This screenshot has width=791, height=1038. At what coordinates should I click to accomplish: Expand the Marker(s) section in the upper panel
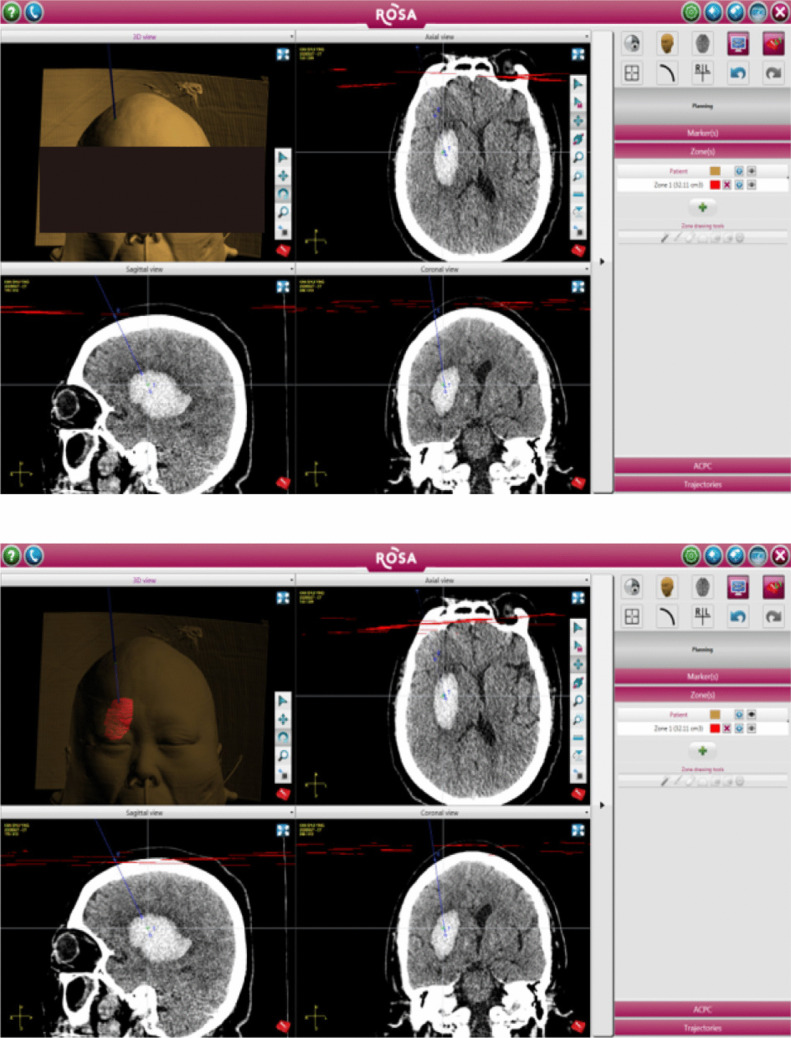pyautogui.click(x=701, y=132)
